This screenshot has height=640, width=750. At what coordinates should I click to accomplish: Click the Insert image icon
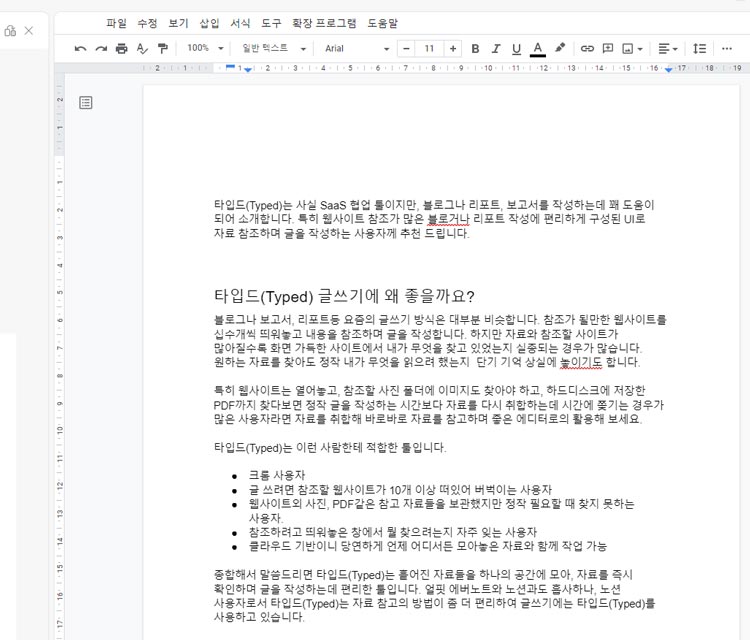[628, 49]
